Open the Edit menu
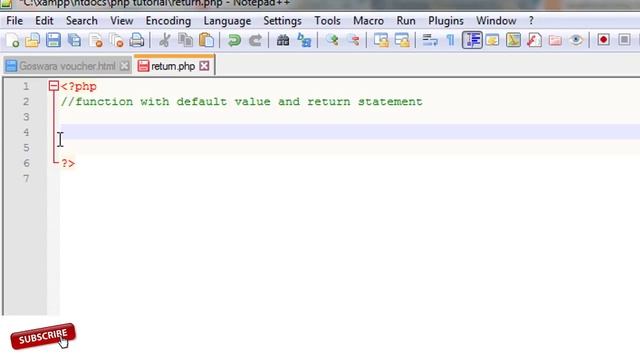 [x=44, y=21]
